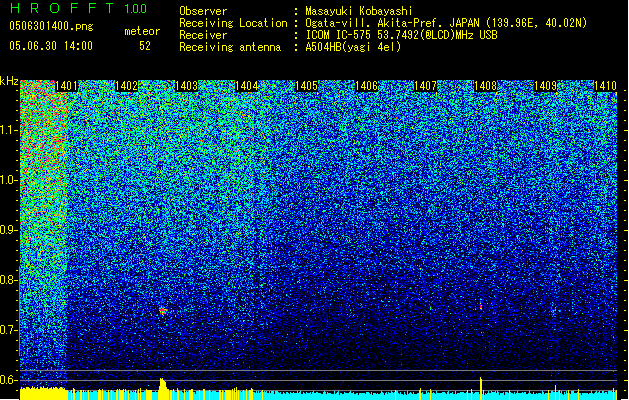Click the 1405 time marker
This screenshot has width=629, height=400.
(306, 86)
